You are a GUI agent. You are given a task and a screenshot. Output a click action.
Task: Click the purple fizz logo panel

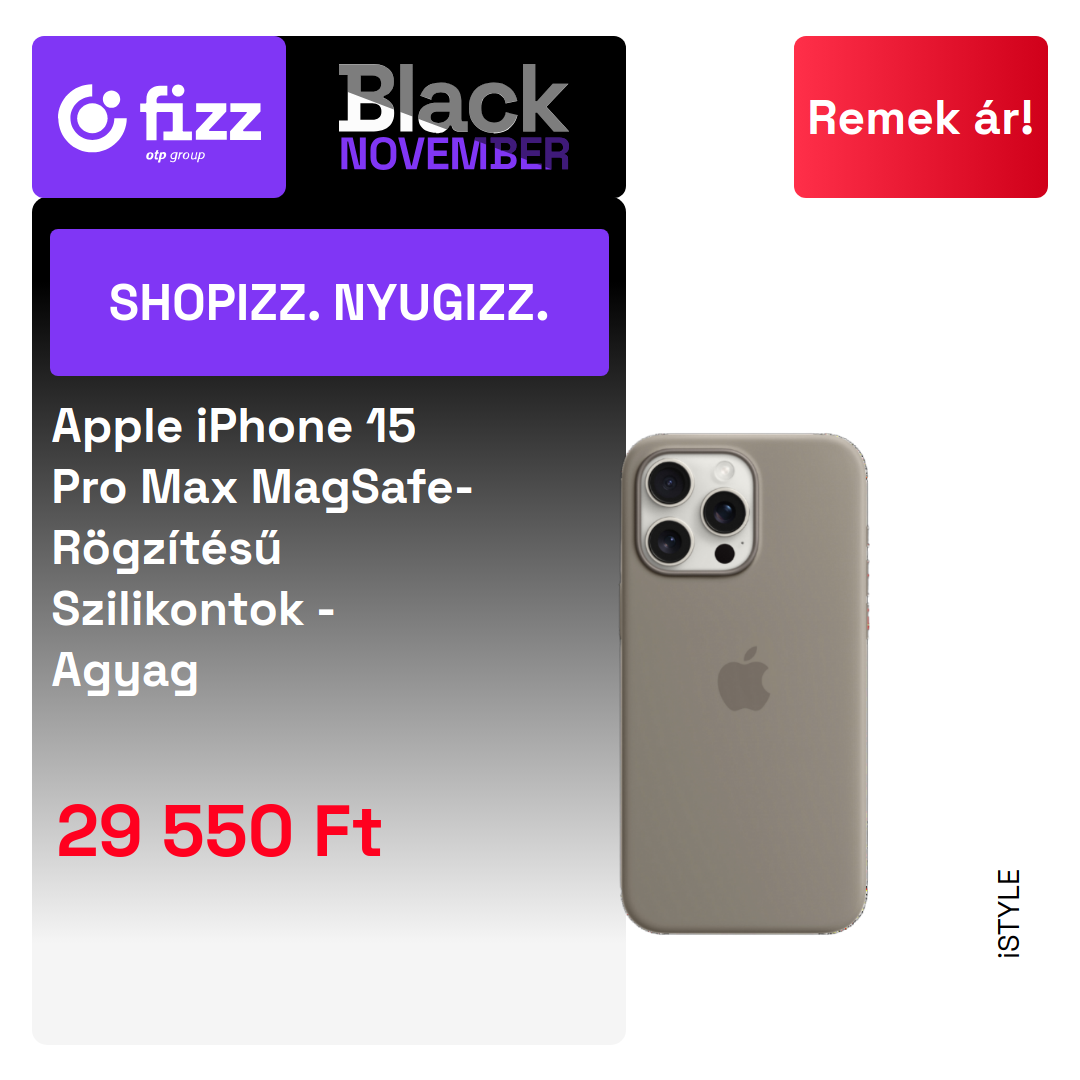click(159, 117)
